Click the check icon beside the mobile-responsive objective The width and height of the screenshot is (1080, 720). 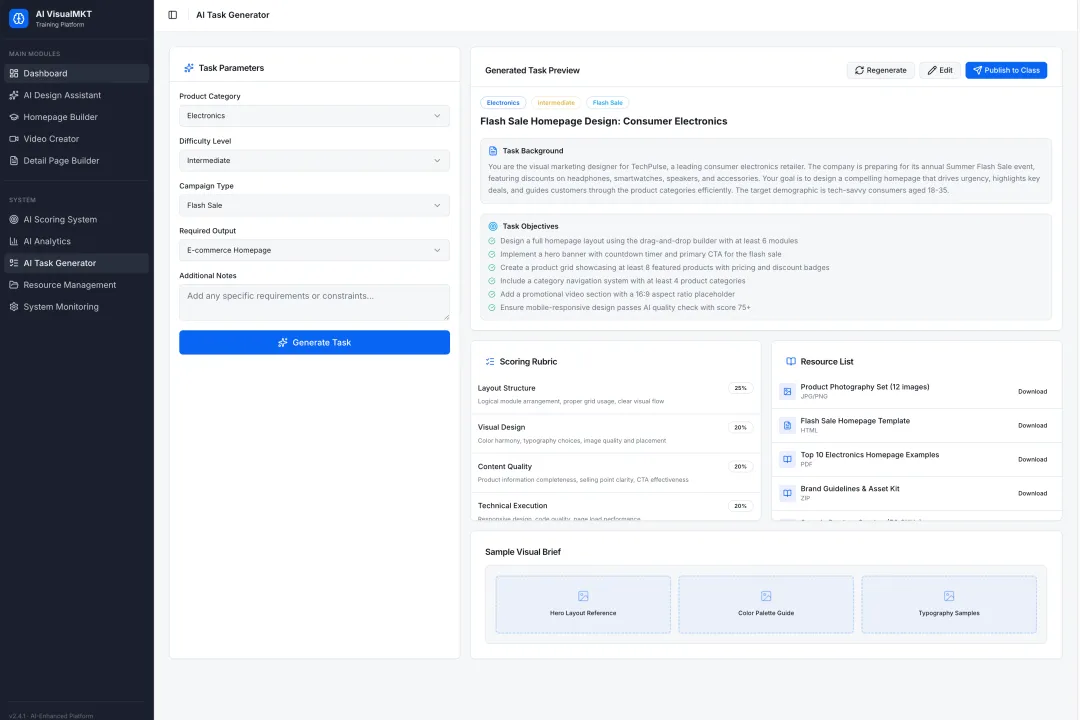pyautogui.click(x=492, y=307)
